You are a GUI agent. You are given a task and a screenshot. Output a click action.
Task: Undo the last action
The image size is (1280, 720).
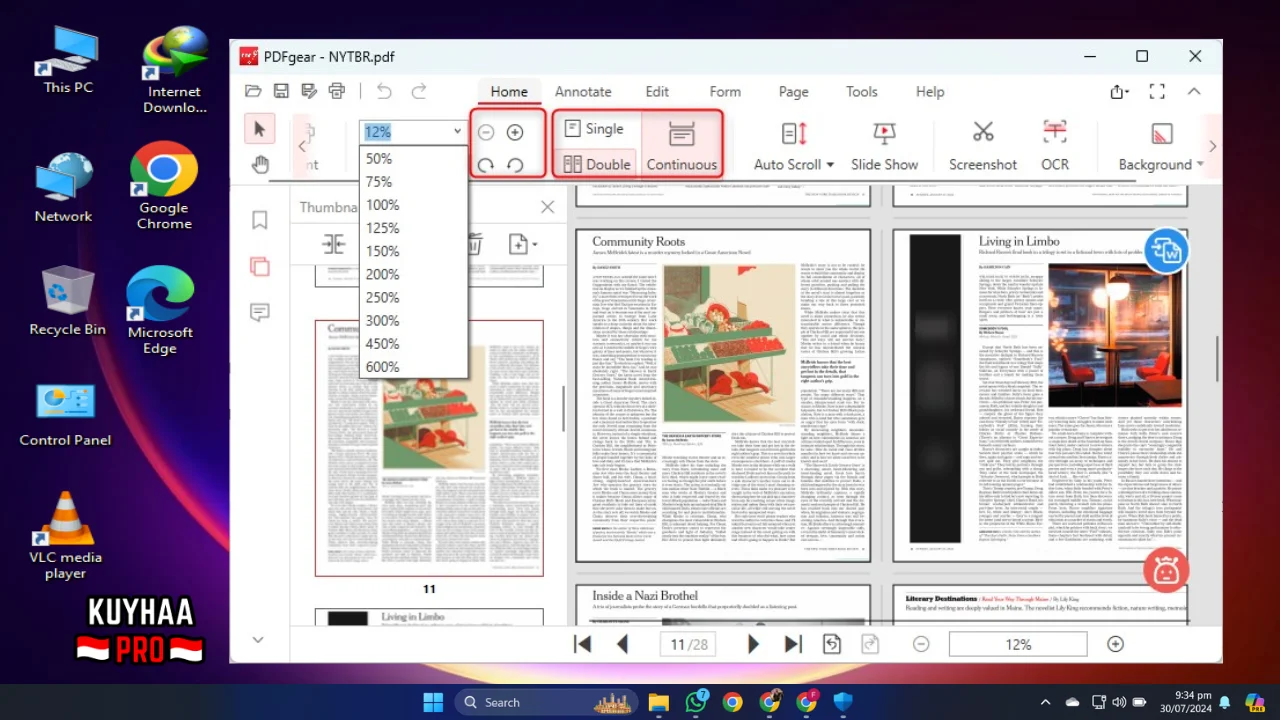(x=384, y=91)
